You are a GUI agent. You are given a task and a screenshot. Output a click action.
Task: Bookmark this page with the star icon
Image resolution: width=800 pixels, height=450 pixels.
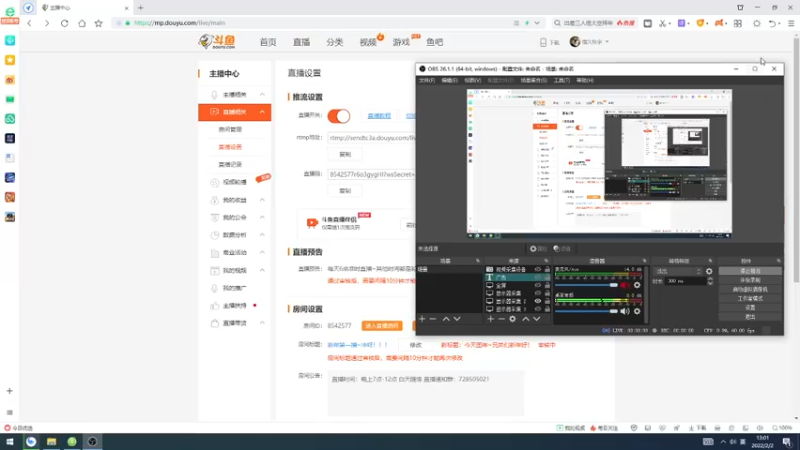[x=98, y=23]
